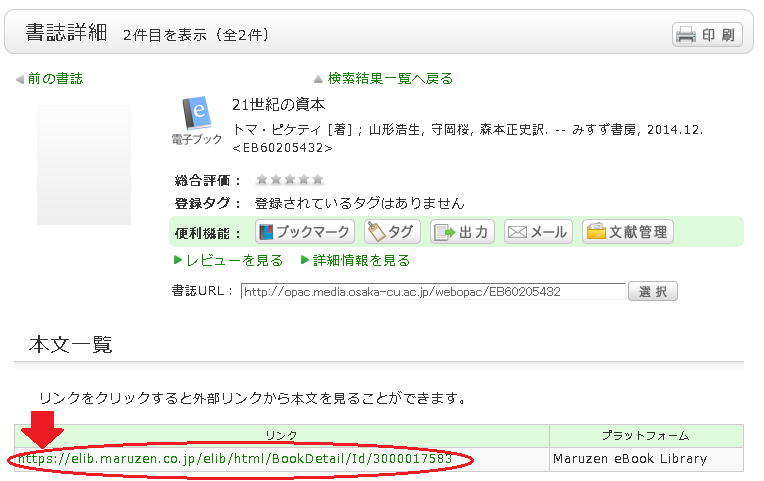
Task: Click the リンク column header
Action: [281, 436]
